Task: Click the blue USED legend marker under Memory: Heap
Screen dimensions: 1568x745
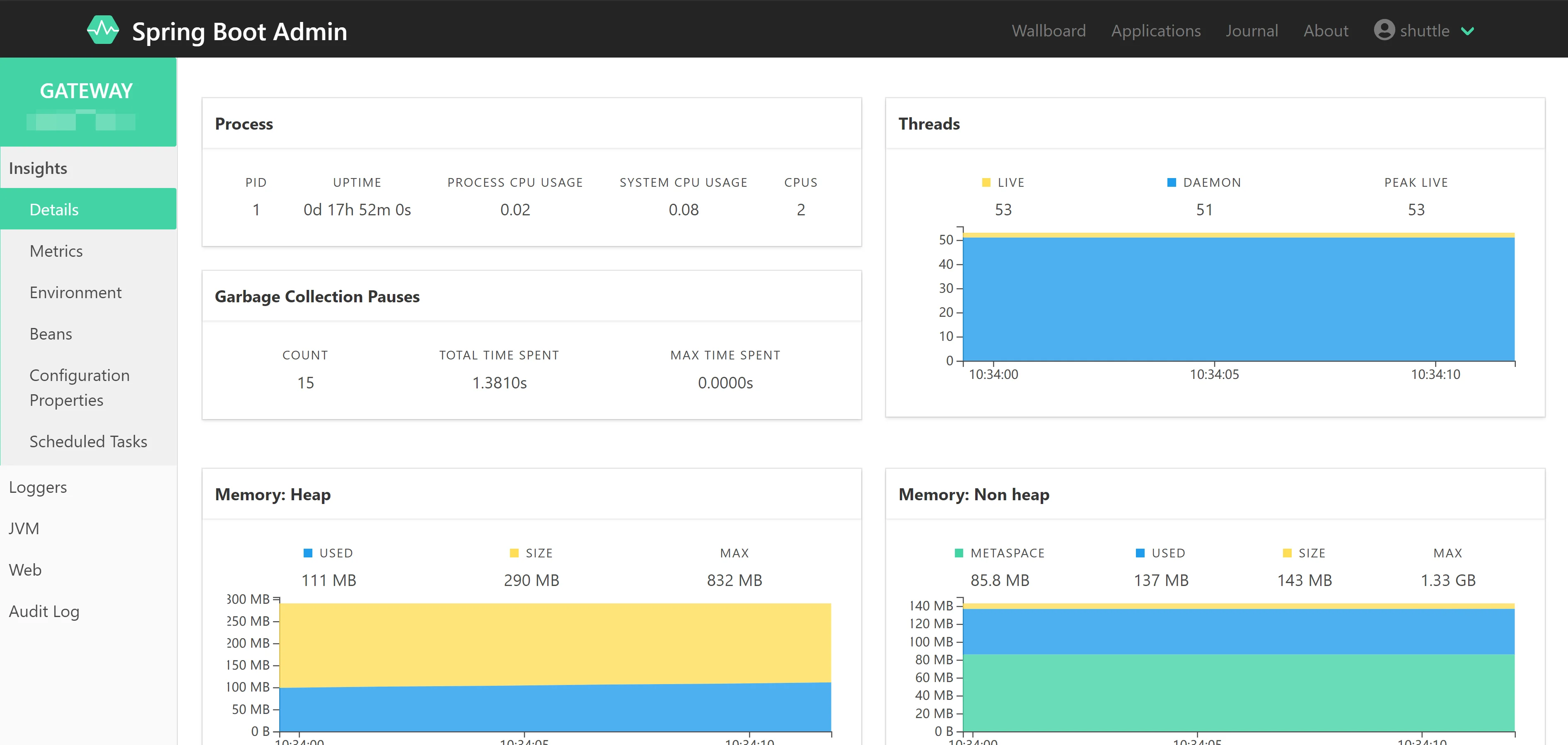Action: pos(308,553)
